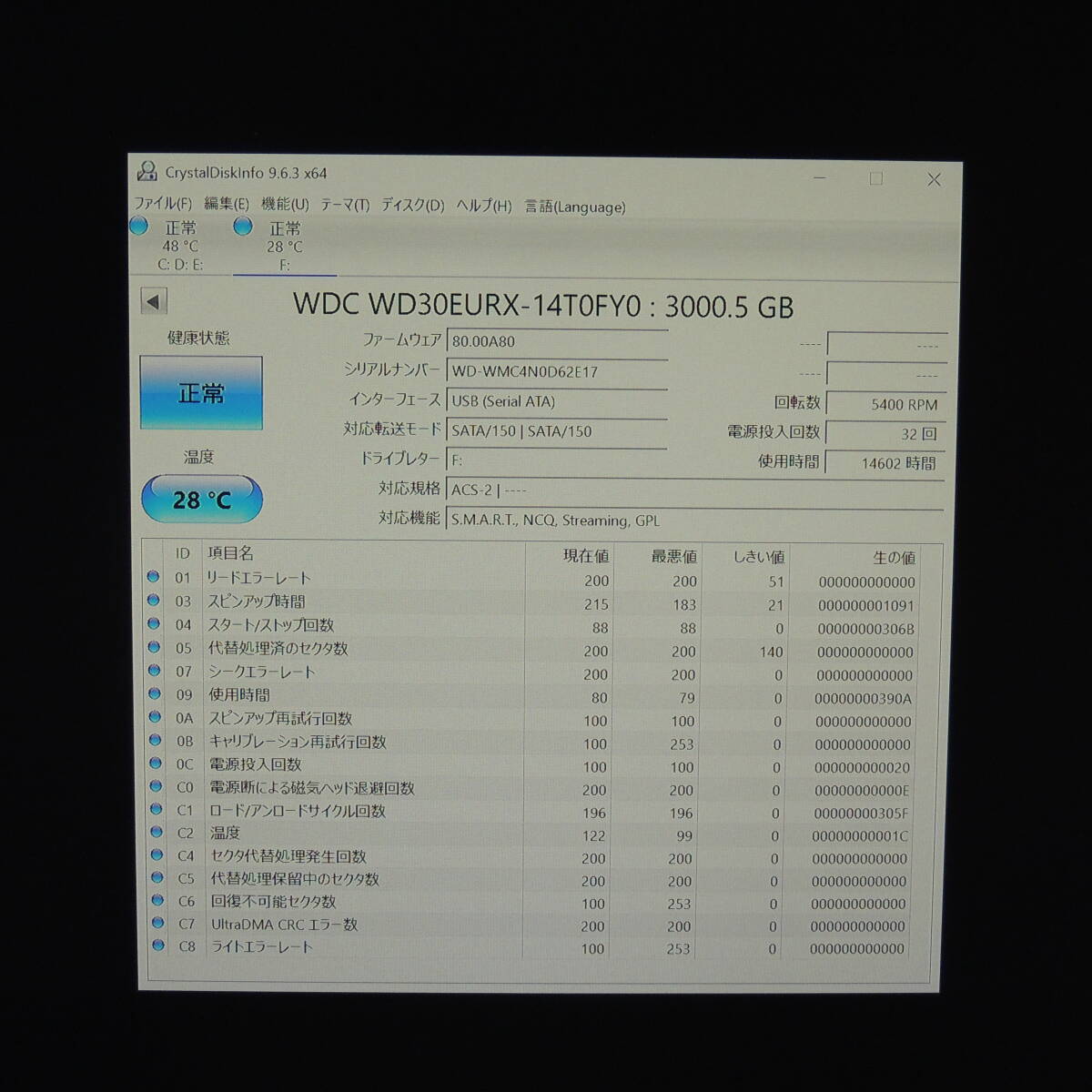The image size is (1092, 1092).
Task: Select raw value 00000000390A
Action: click(864, 699)
